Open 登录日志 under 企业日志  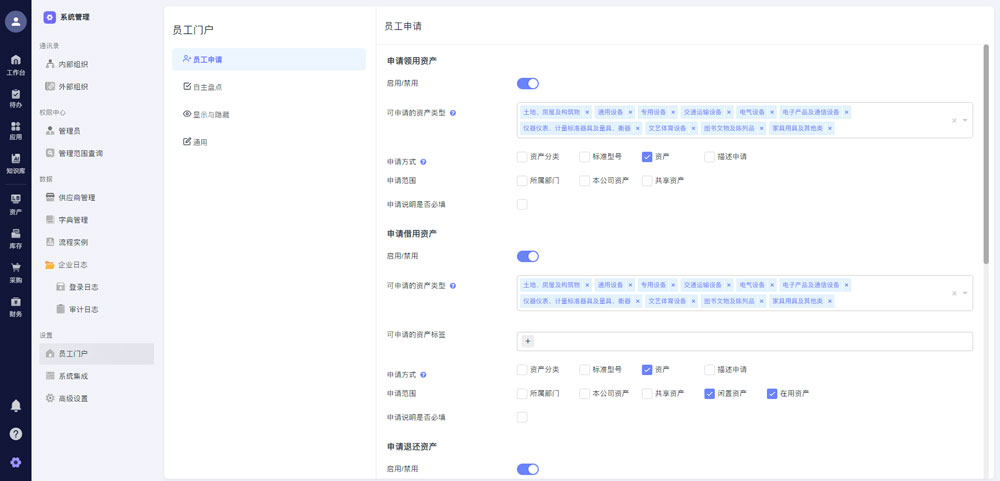[x=96, y=287]
